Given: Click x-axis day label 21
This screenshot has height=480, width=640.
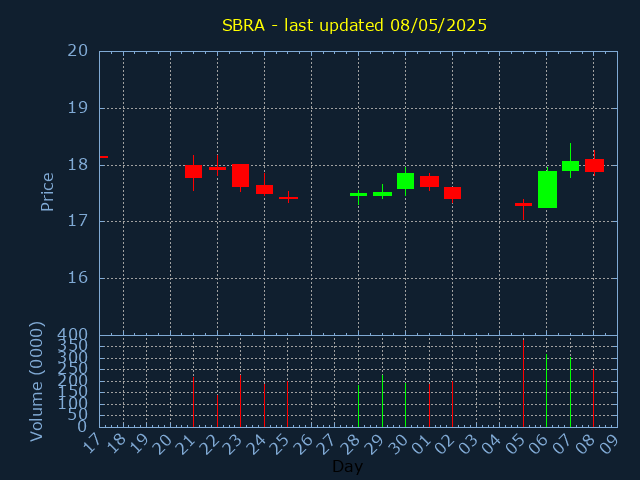Looking at the screenshot, I should tap(186, 444).
